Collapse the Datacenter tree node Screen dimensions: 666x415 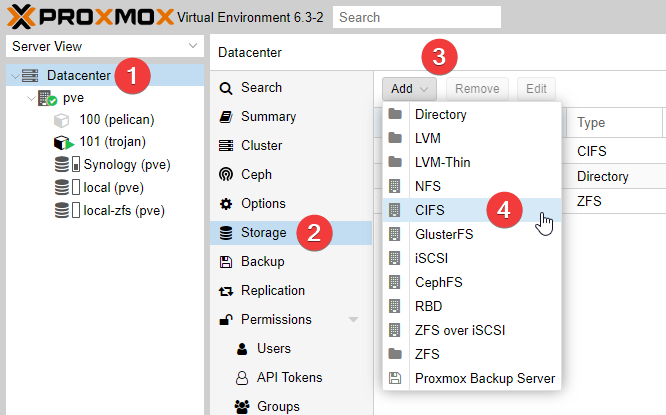(x=13, y=76)
